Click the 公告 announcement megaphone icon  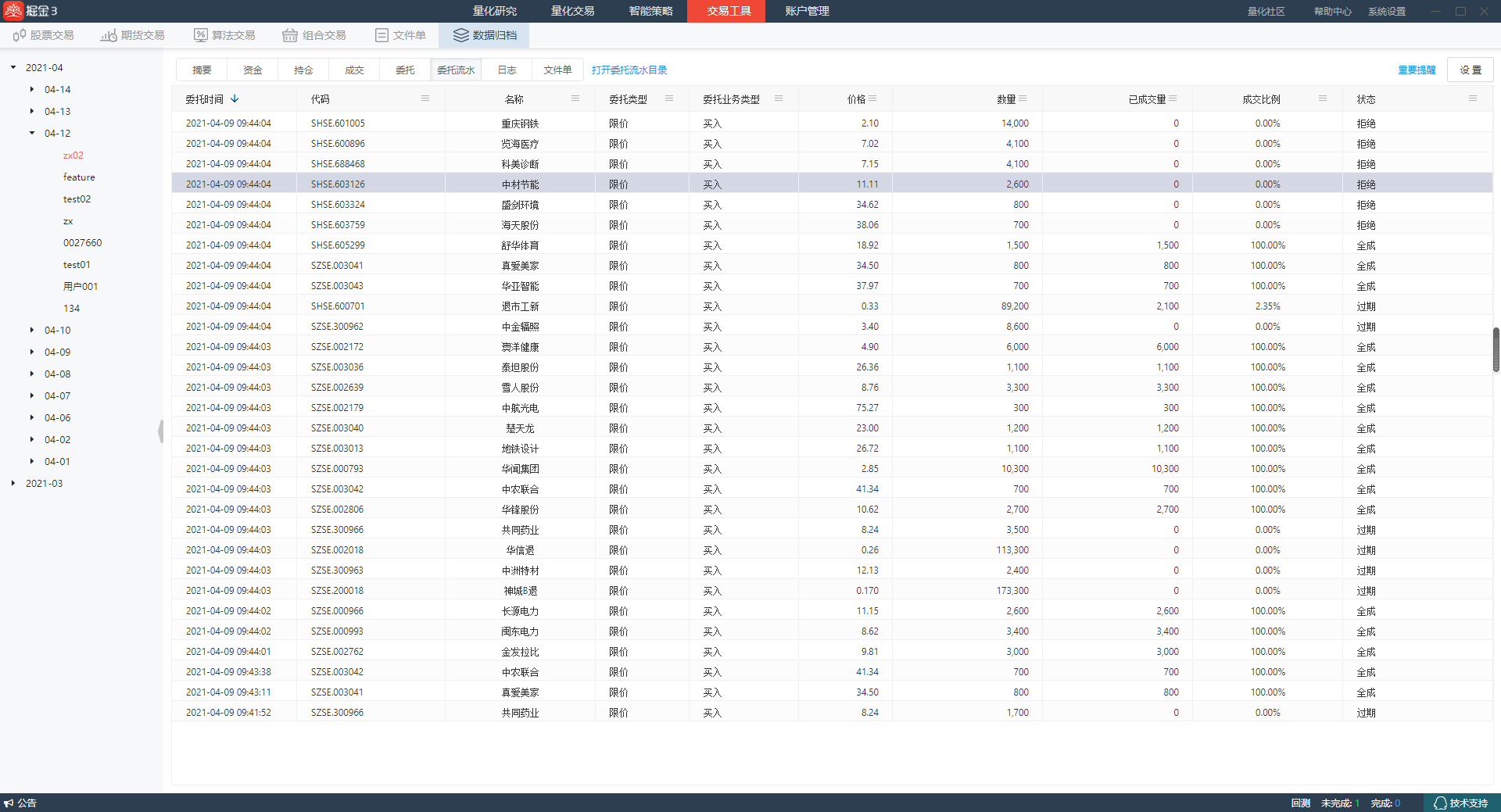(x=9, y=803)
